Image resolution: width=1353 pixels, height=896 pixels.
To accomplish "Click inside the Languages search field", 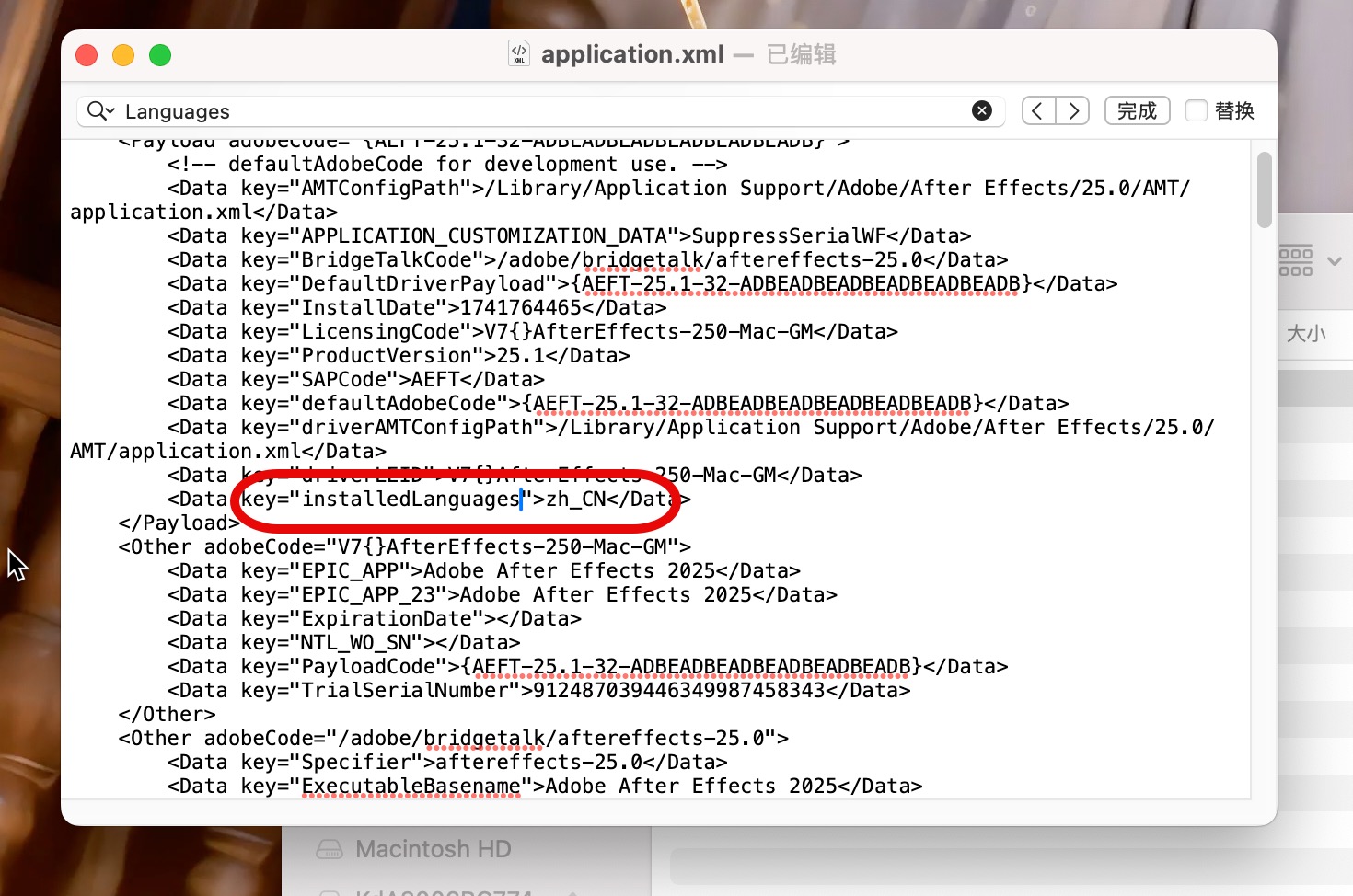I will (x=543, y=111).
